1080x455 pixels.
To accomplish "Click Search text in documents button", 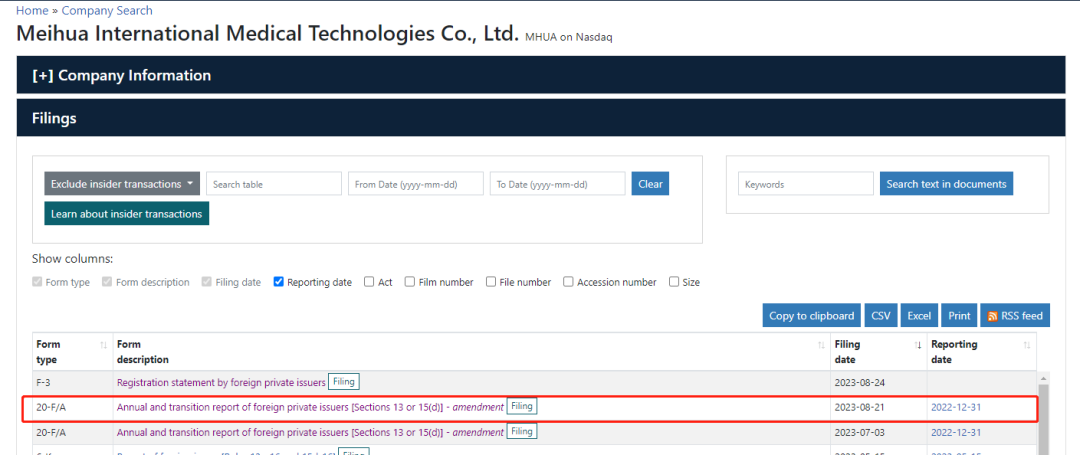I will pyautogui.click(x=946, y=184).
